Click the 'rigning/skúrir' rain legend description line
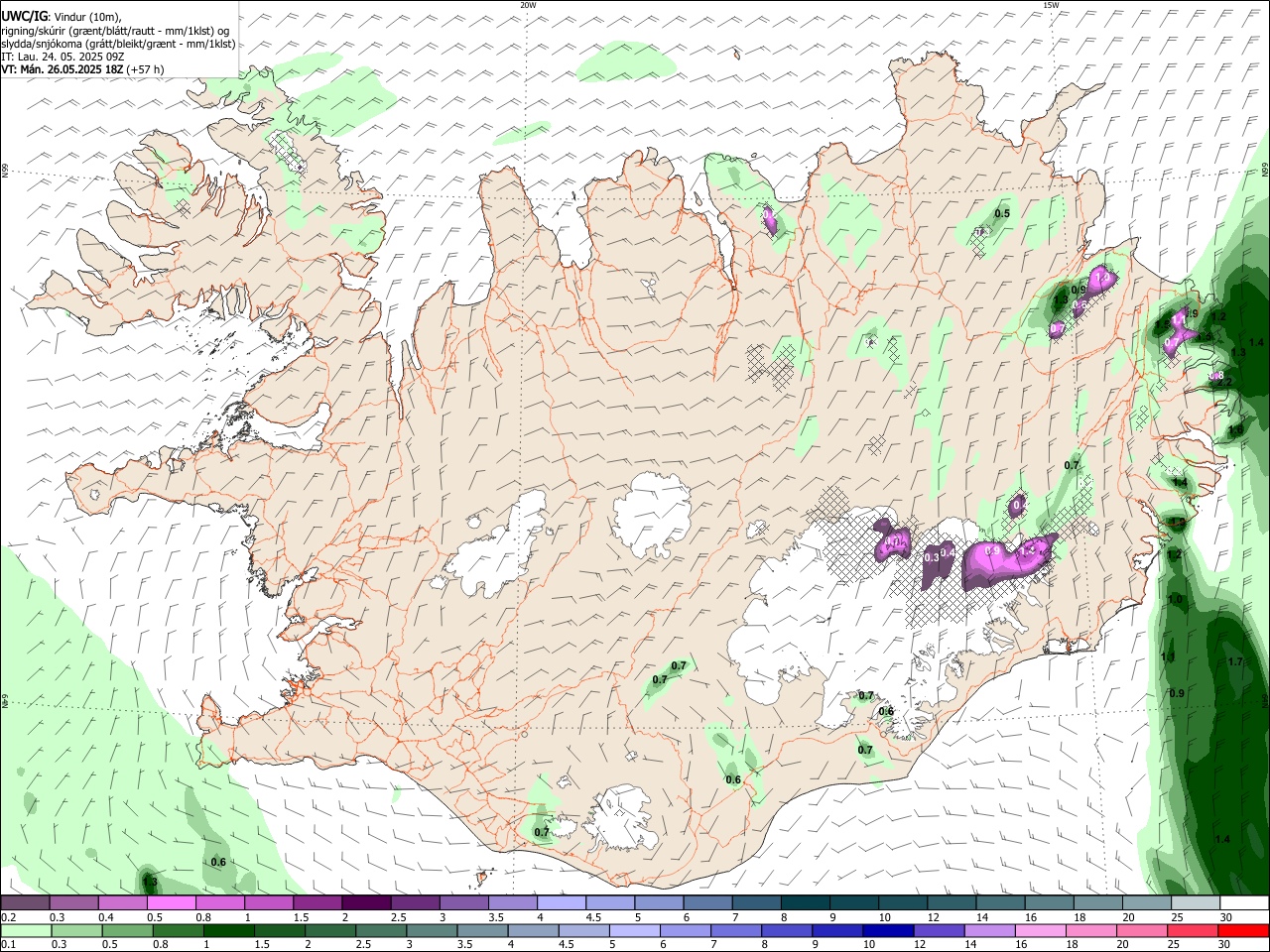Image resolution: width=1270 pixels, height=952 pixels. pos(115,31)
